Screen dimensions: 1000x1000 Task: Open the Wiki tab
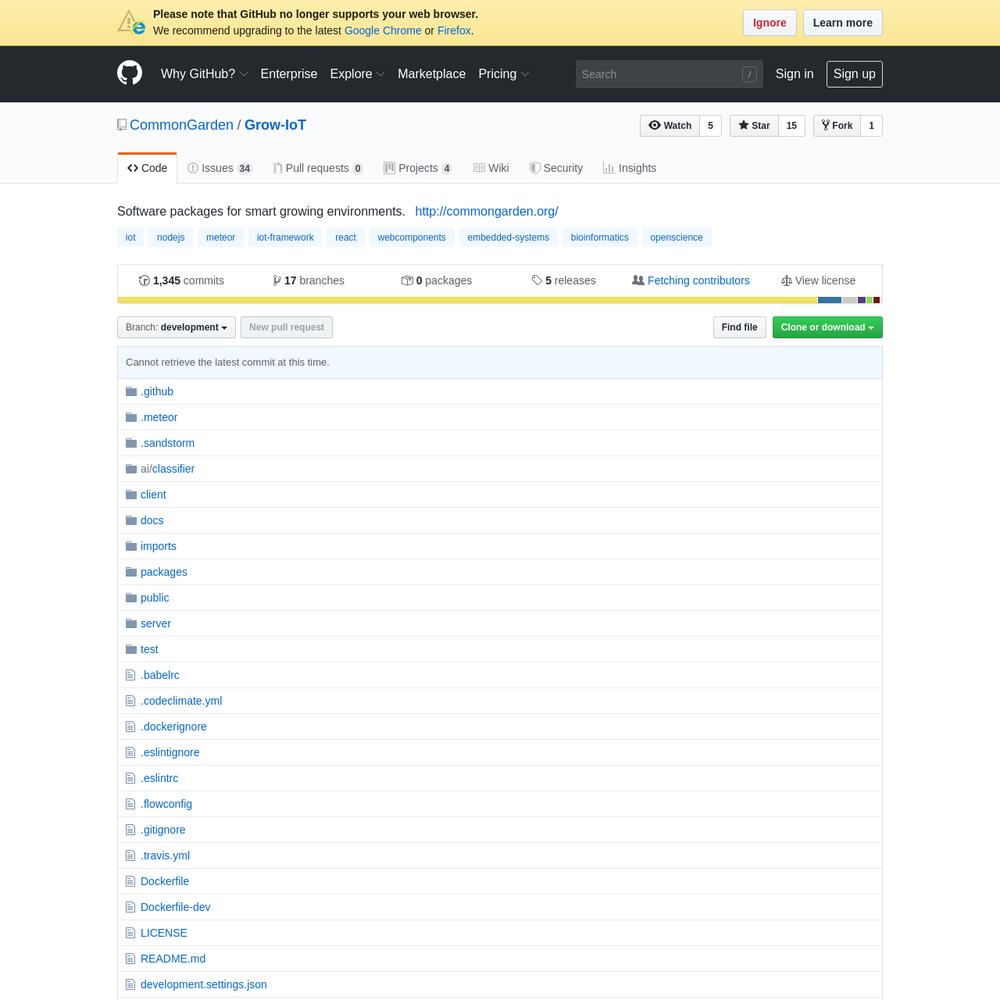[x=490, y=168]
